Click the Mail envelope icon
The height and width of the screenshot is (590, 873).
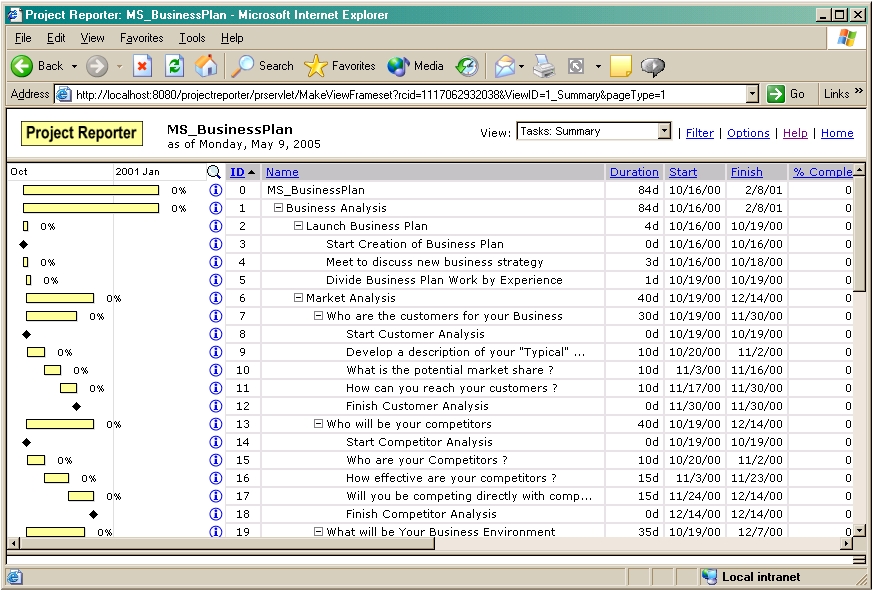(x=504, y=66)
